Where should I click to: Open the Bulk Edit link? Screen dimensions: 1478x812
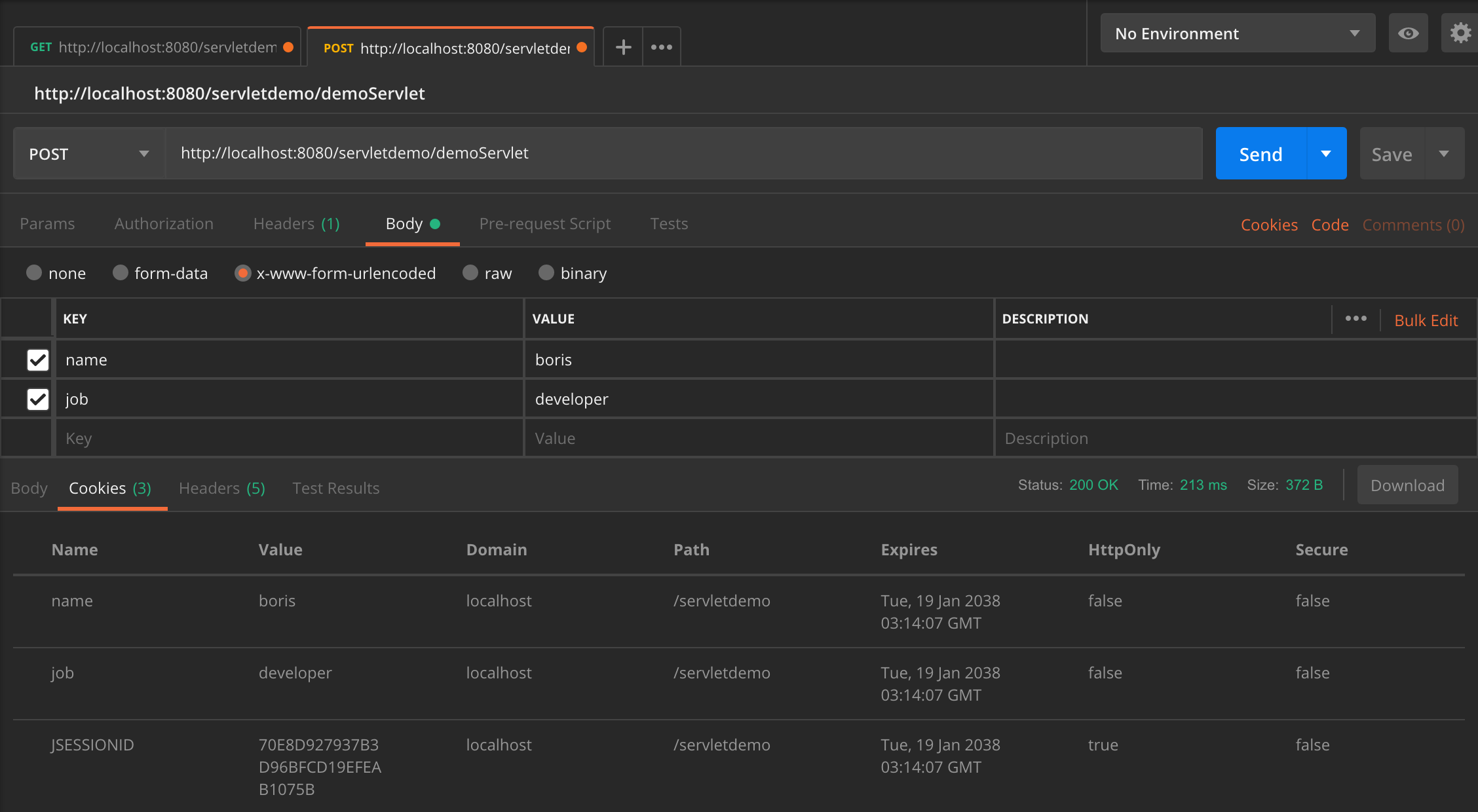click(x=1426, y=320)
